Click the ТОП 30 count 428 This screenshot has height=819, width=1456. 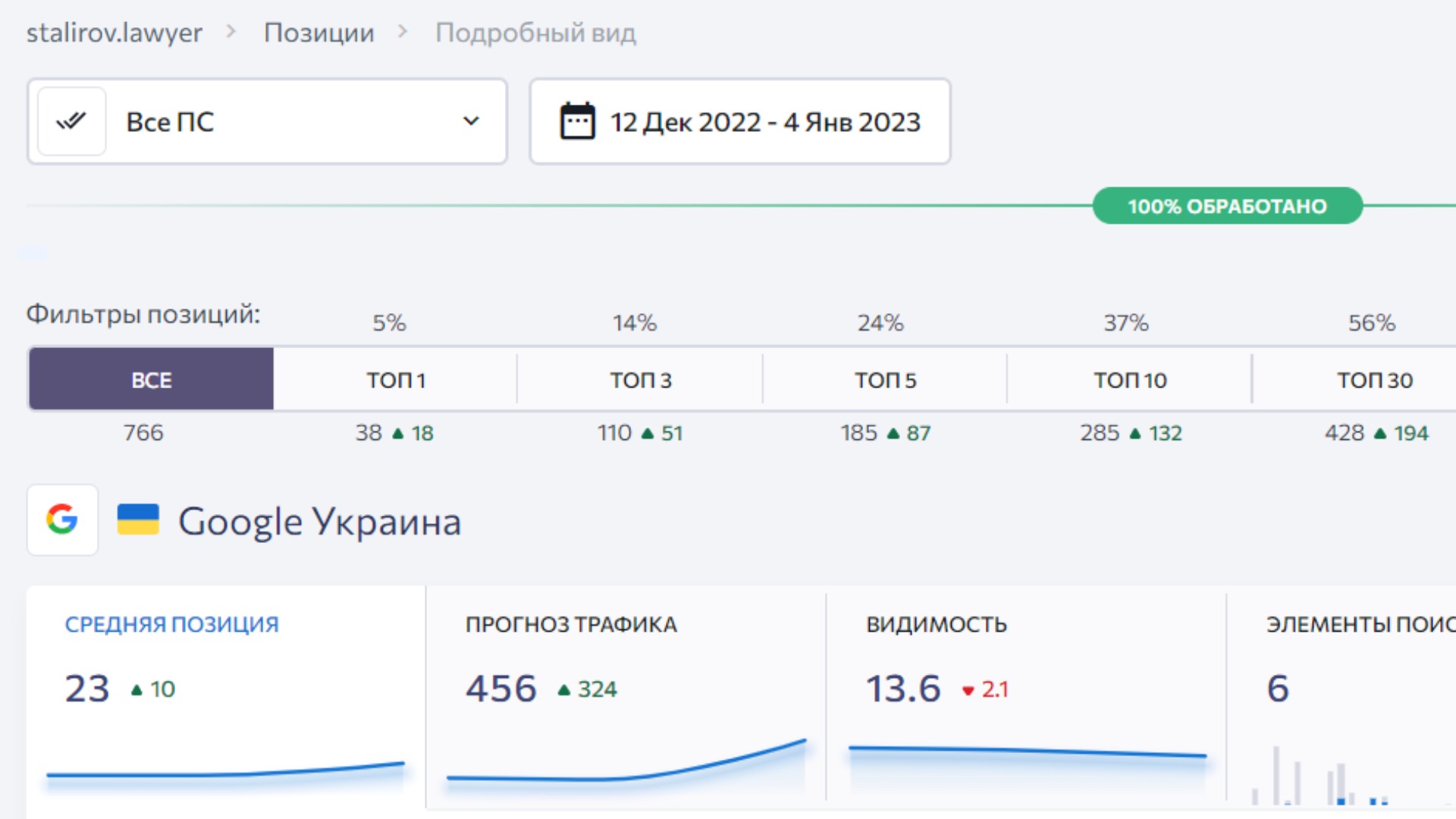pos(1345,432)
